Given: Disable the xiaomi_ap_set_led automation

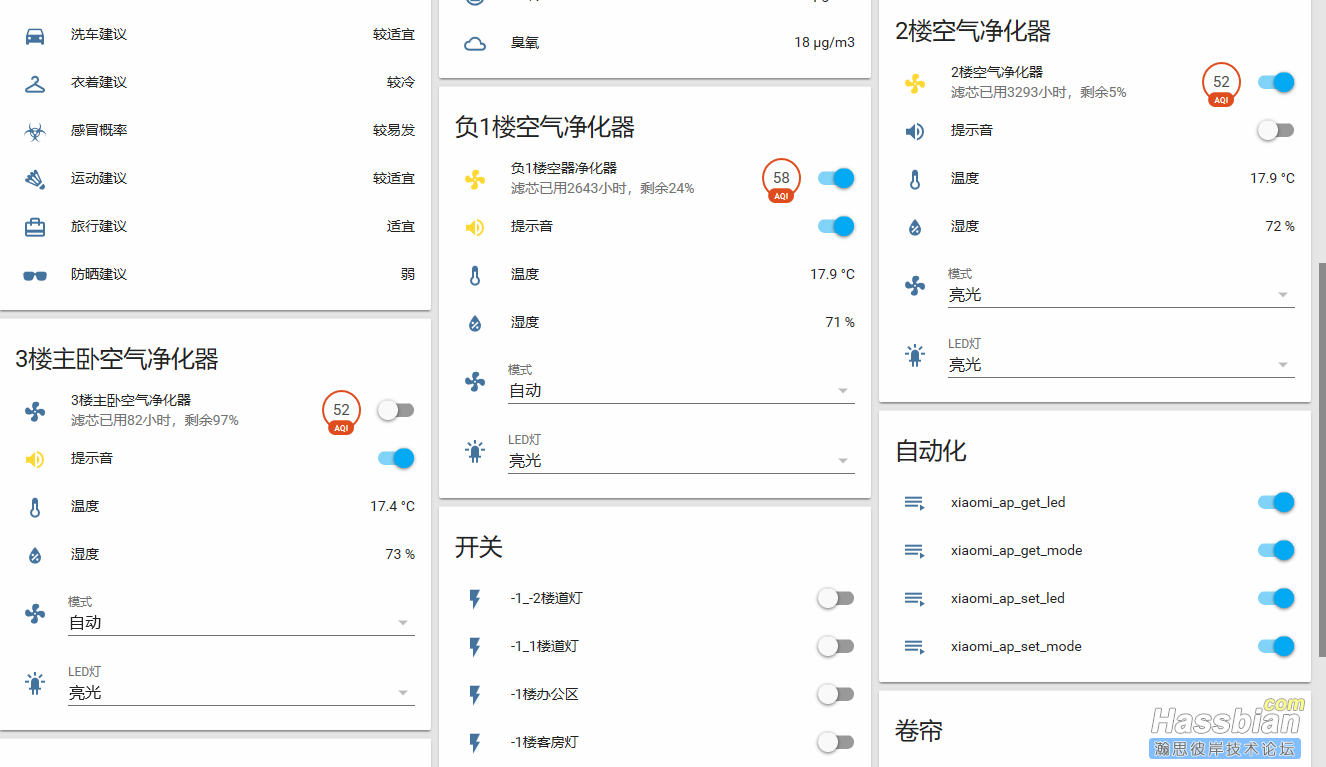Looking at the screenshot, I should [x=1276, y=598].
